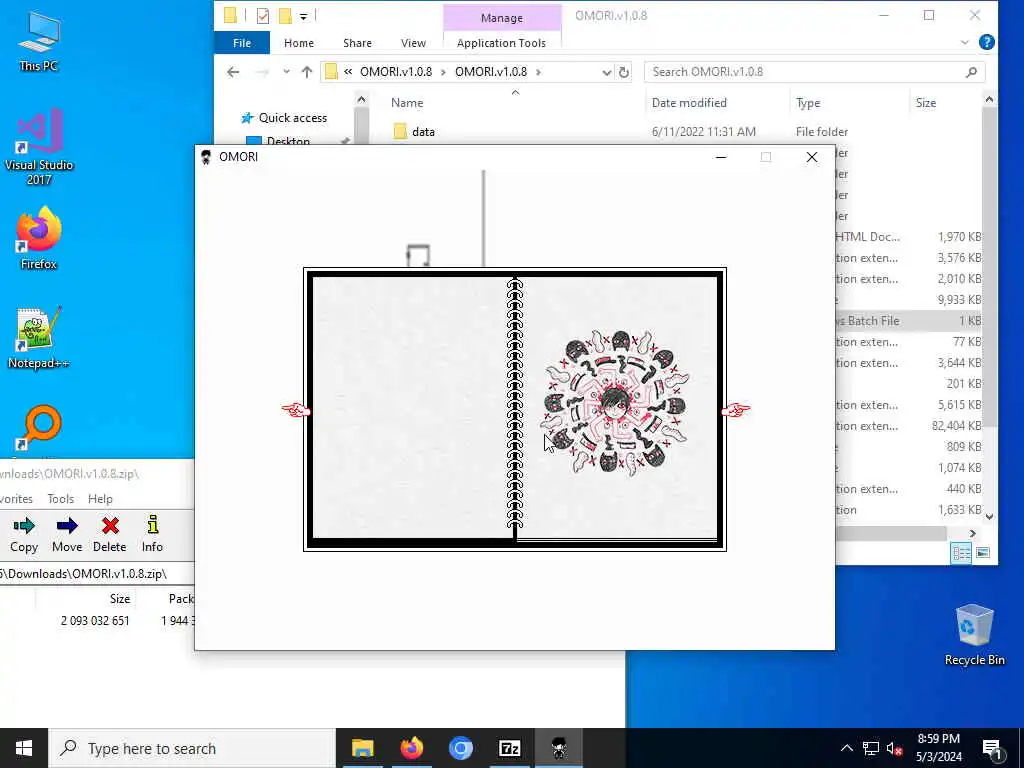Open the Home ribbon tab in Explorer
The width and height of the screenshot is (1024, 768).
(298, 42)
